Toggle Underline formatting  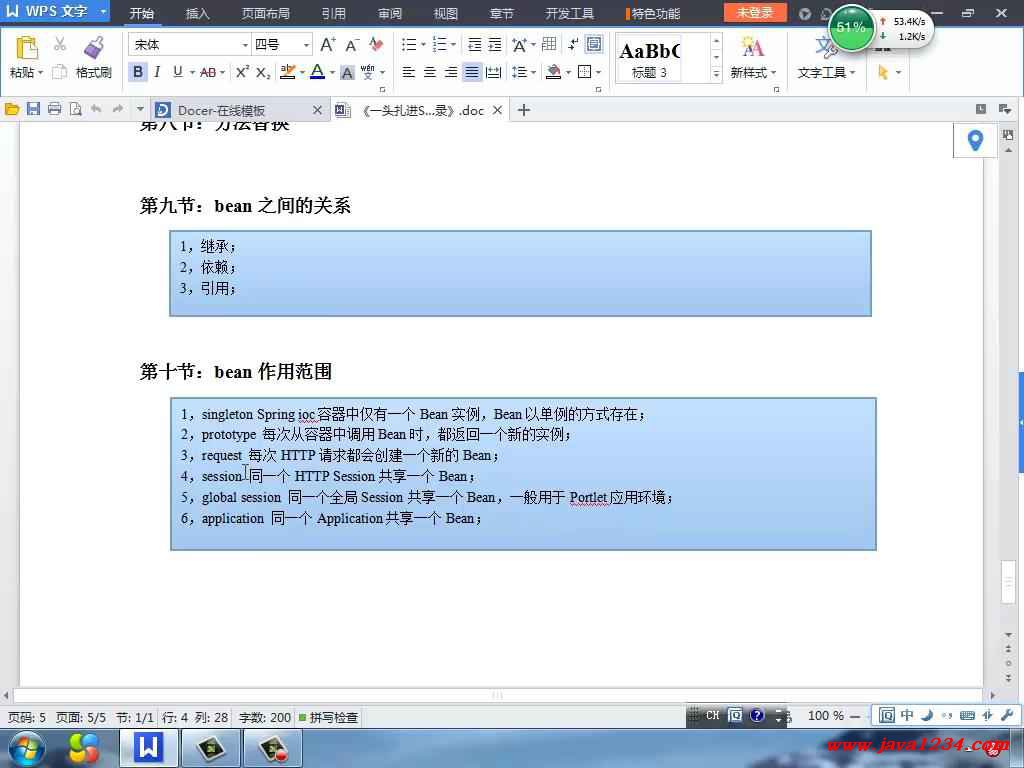(178, 72)
